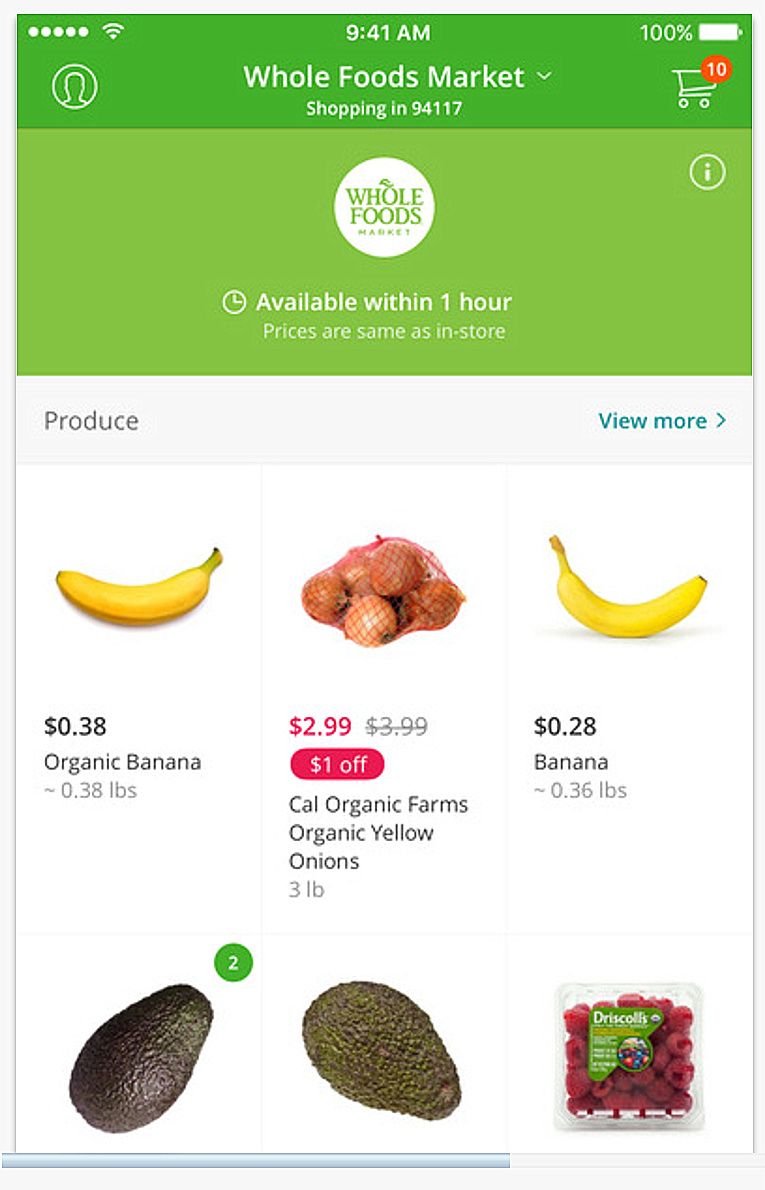Image resolution: width=765 pixels, height=1190 pixels.
Task: Open the user profile icon
Action: 75,86
